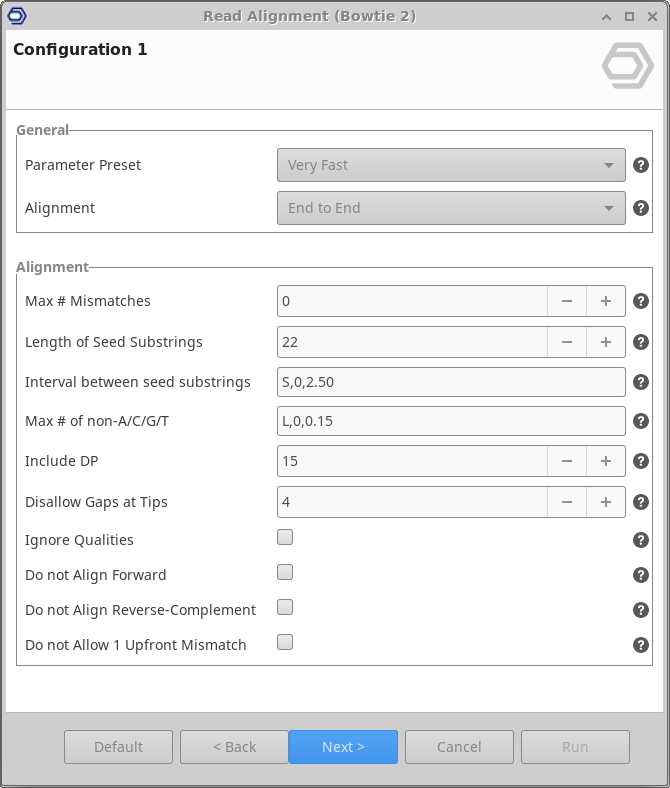Check Do not Allow 1 Upfront Mismatch
The image size is (670, 788).
285,642
